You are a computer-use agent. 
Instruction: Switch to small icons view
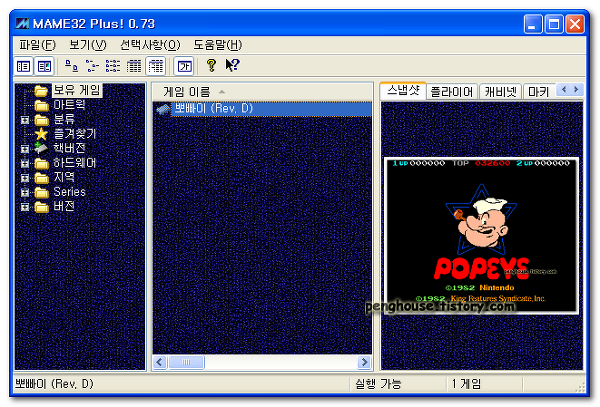click(92, 66)
